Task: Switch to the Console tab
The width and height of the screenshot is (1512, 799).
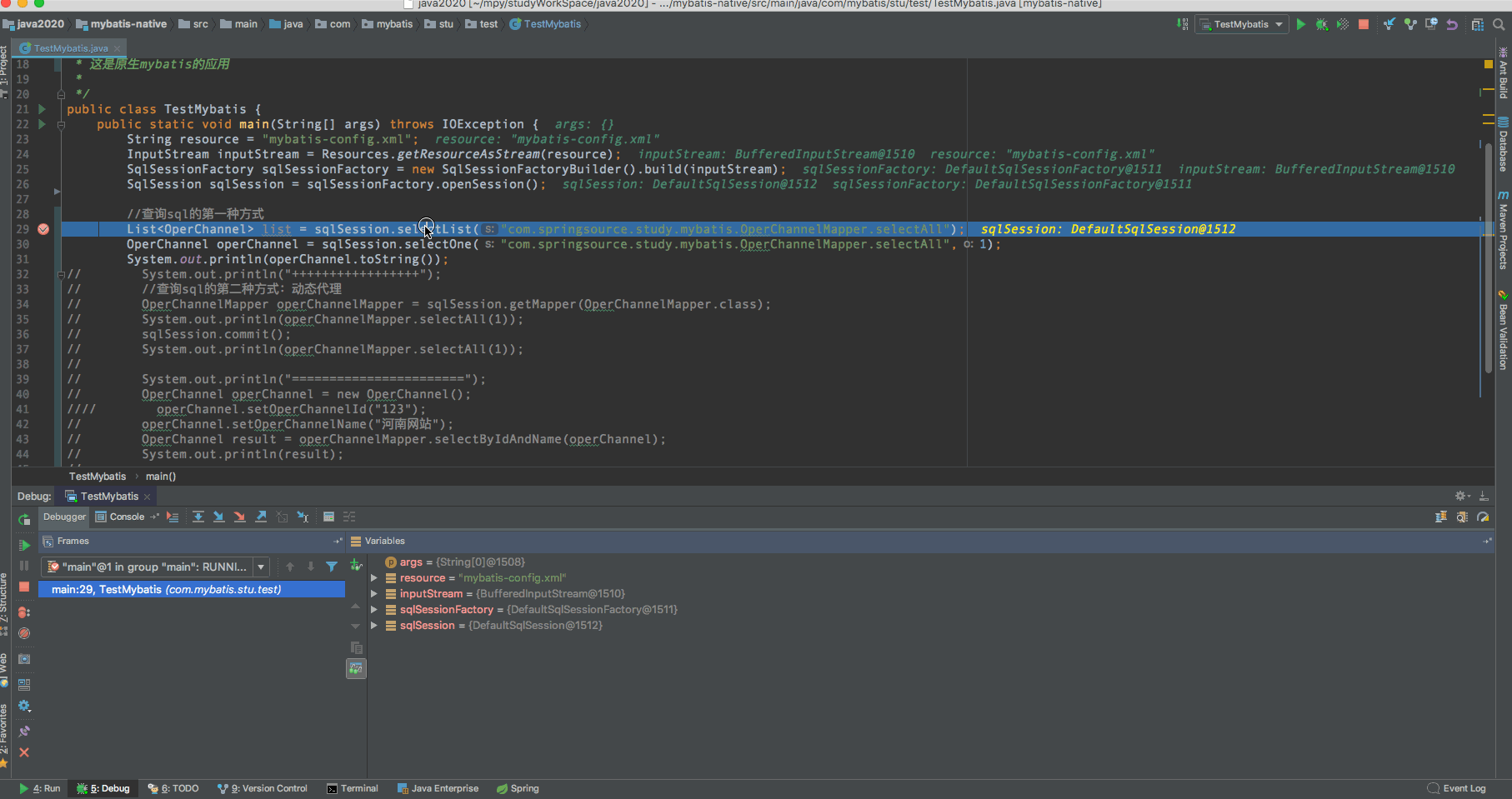Action: 119,517
